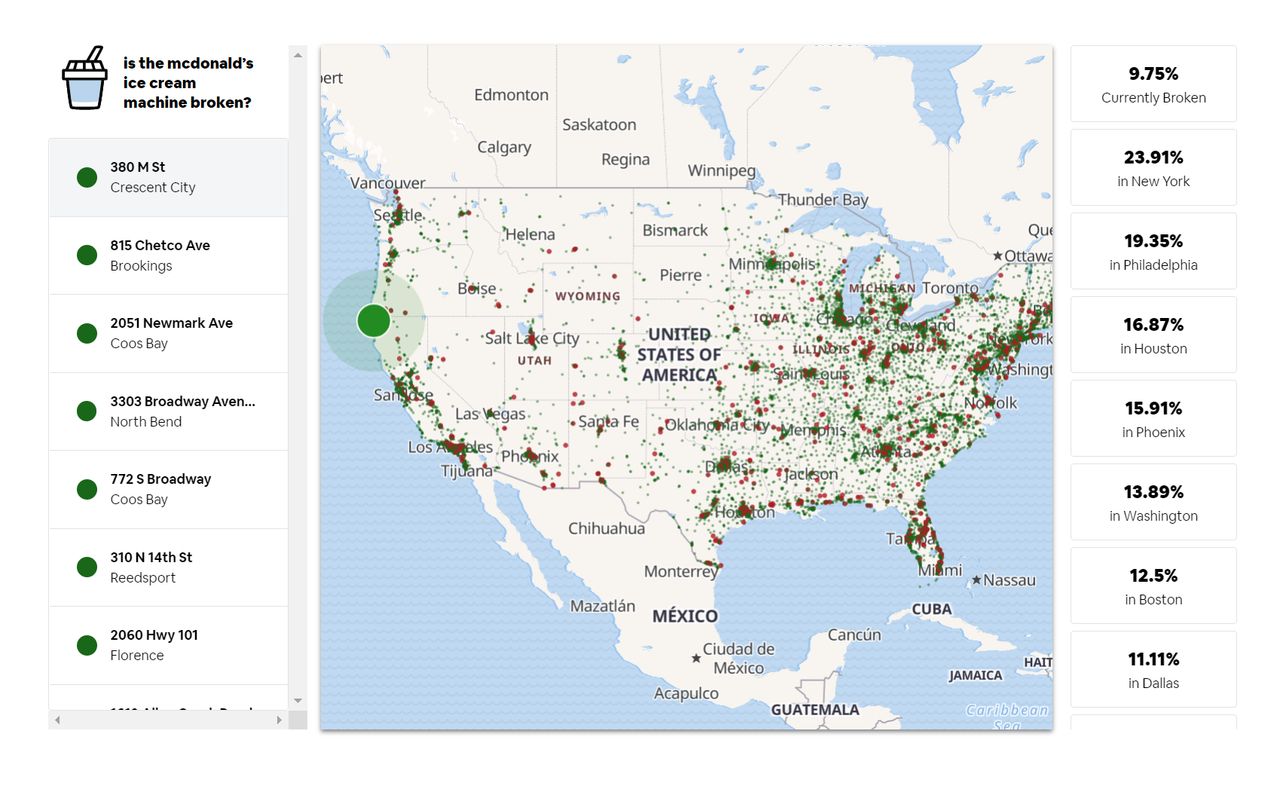This screenshot has height=789, width=1280.
Task: Open the 23.91% in New York card
Action: 1153,167
